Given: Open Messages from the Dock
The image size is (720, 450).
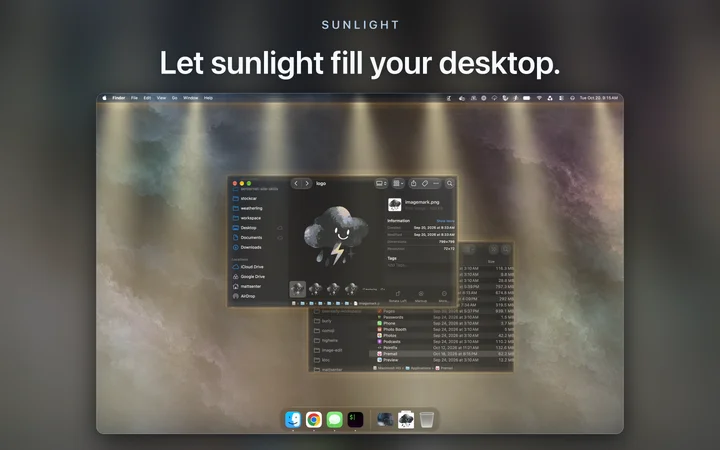Looking at the screenshot, I should (x=335, y=419).
